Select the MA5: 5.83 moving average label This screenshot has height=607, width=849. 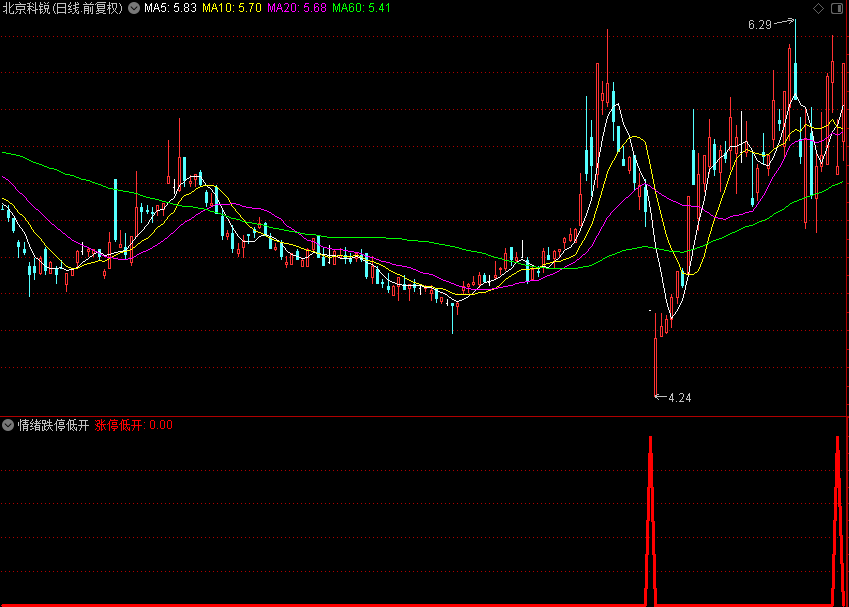tap(170, 8)
